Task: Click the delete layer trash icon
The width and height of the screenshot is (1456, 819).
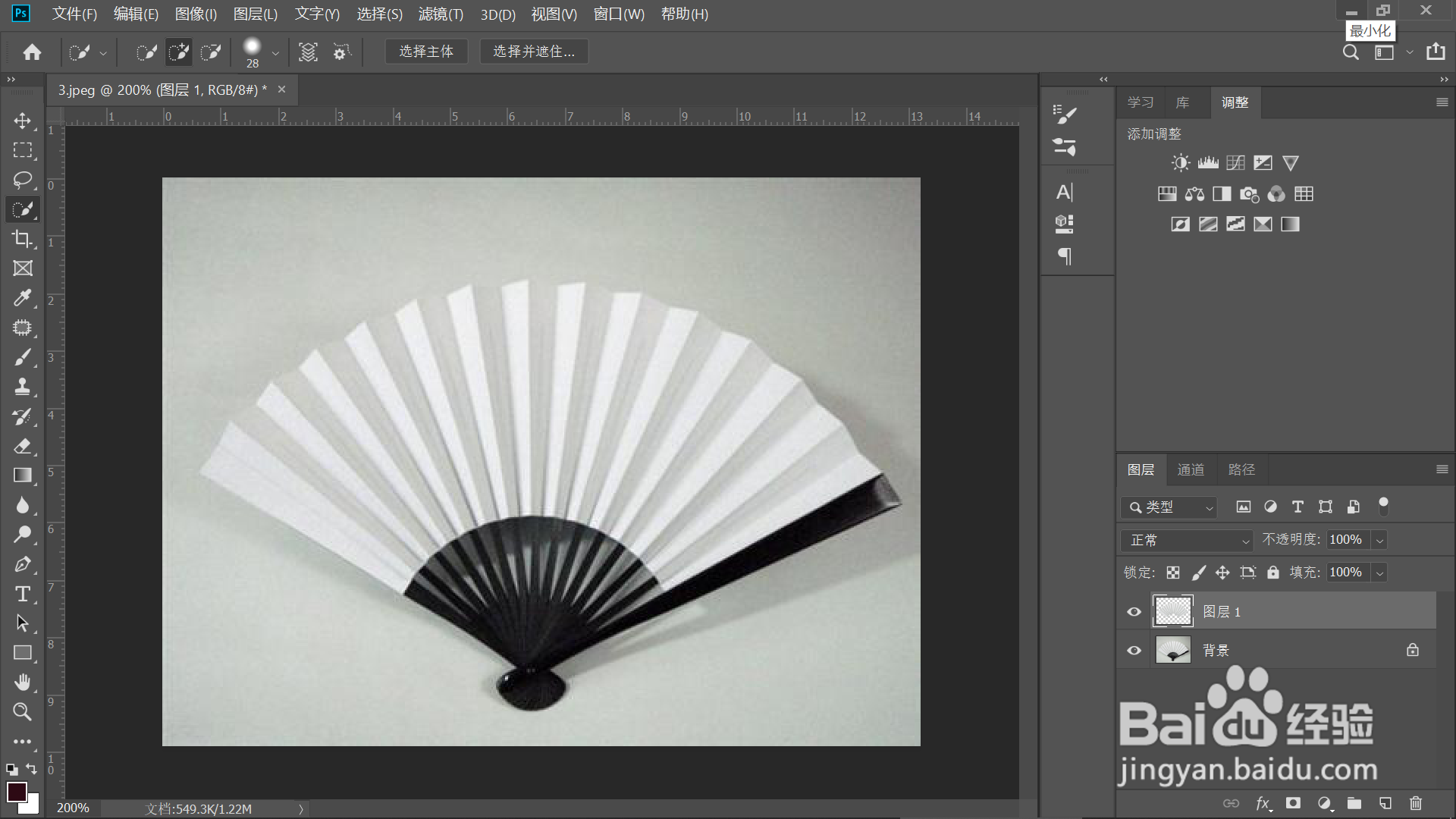Action: [x=1415, y=803]
